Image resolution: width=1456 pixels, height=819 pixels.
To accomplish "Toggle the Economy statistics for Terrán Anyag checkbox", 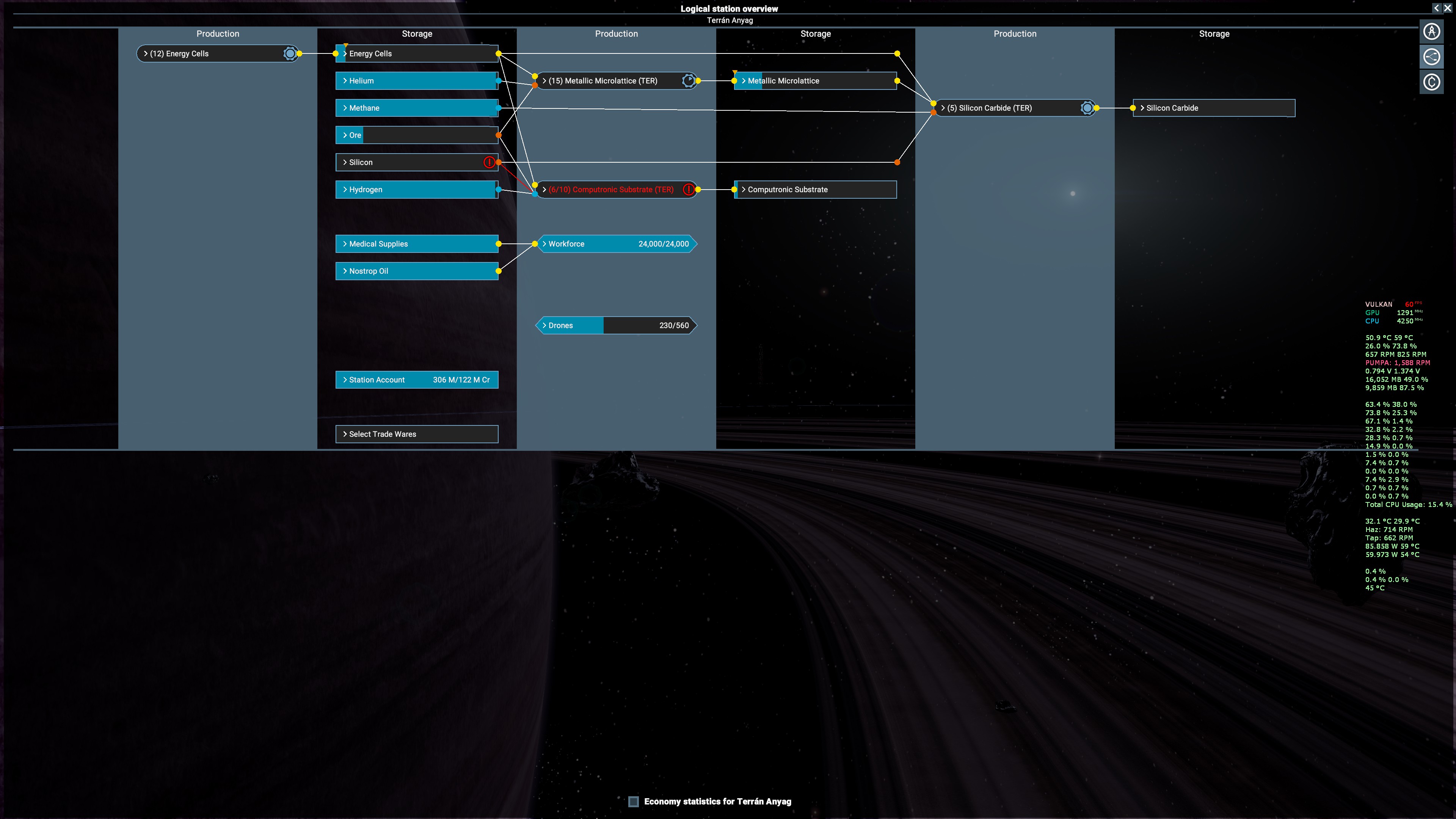I will point(634,802).
